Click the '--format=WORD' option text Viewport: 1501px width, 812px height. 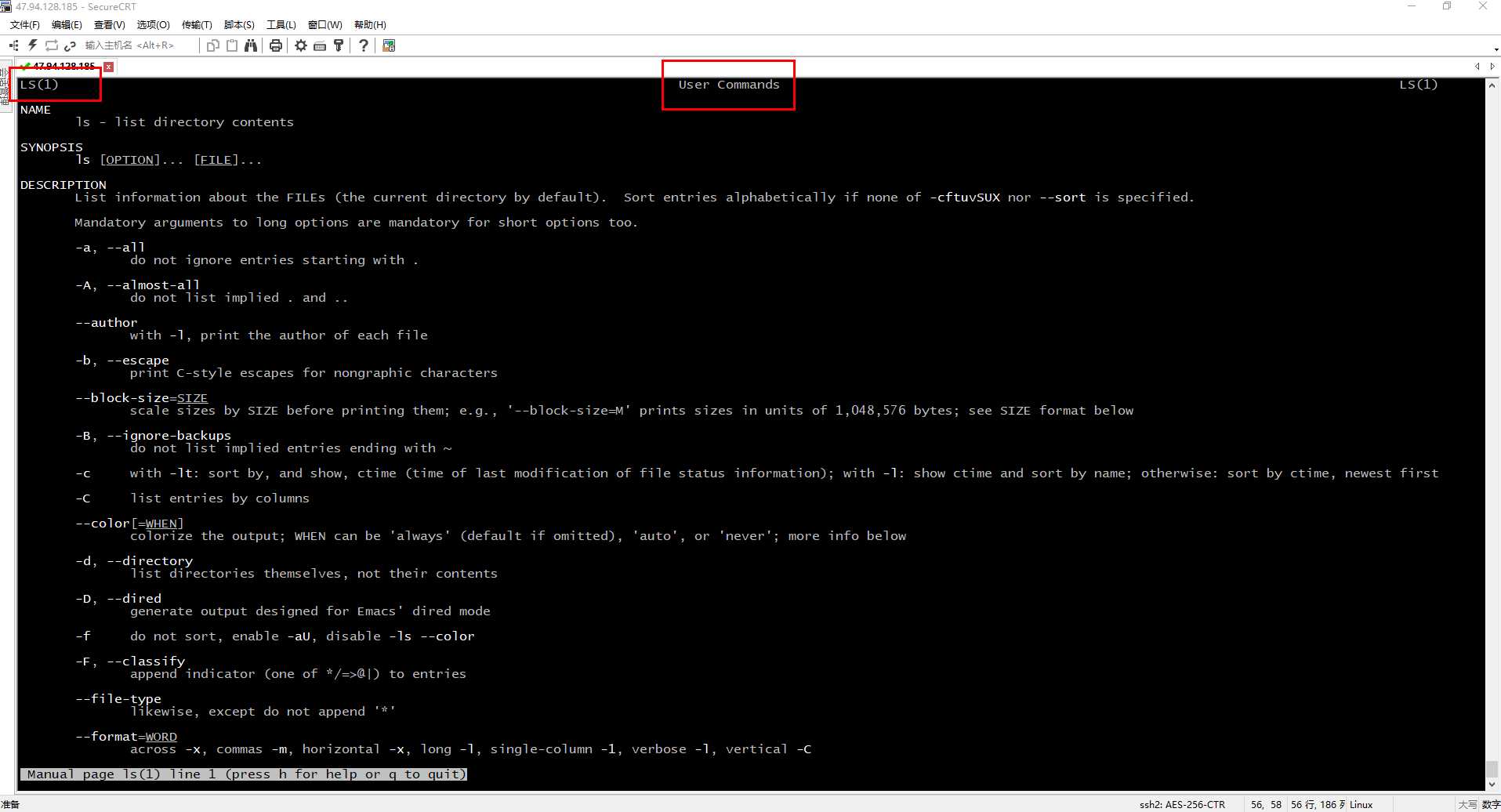(x=125, y=737)
